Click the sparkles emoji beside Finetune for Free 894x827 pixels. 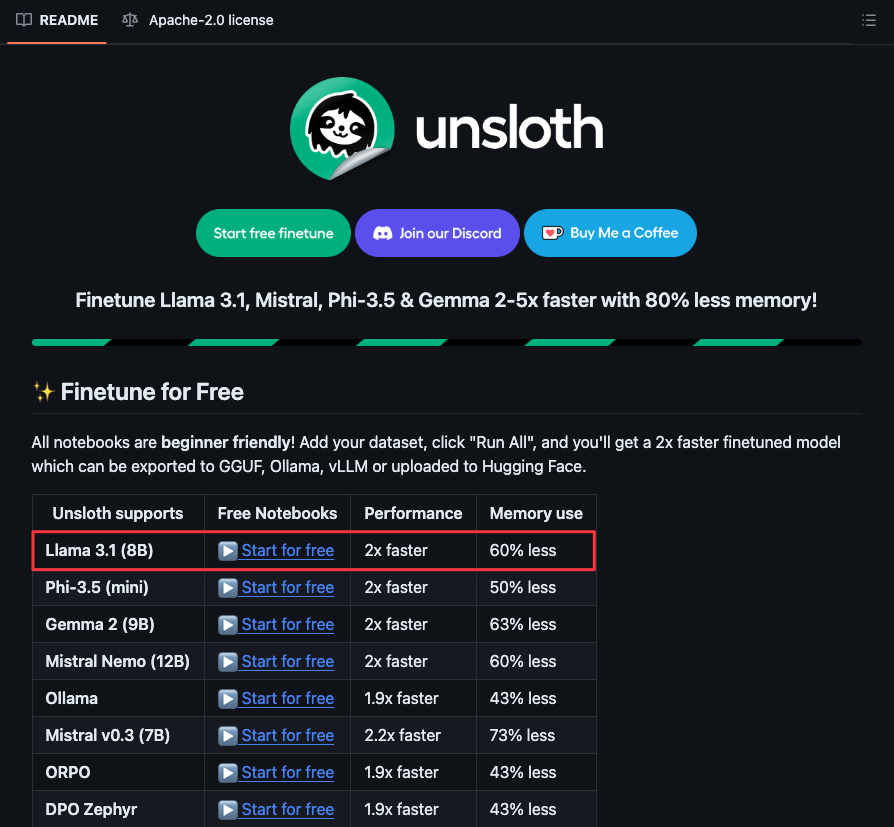(x=43, y=392)
